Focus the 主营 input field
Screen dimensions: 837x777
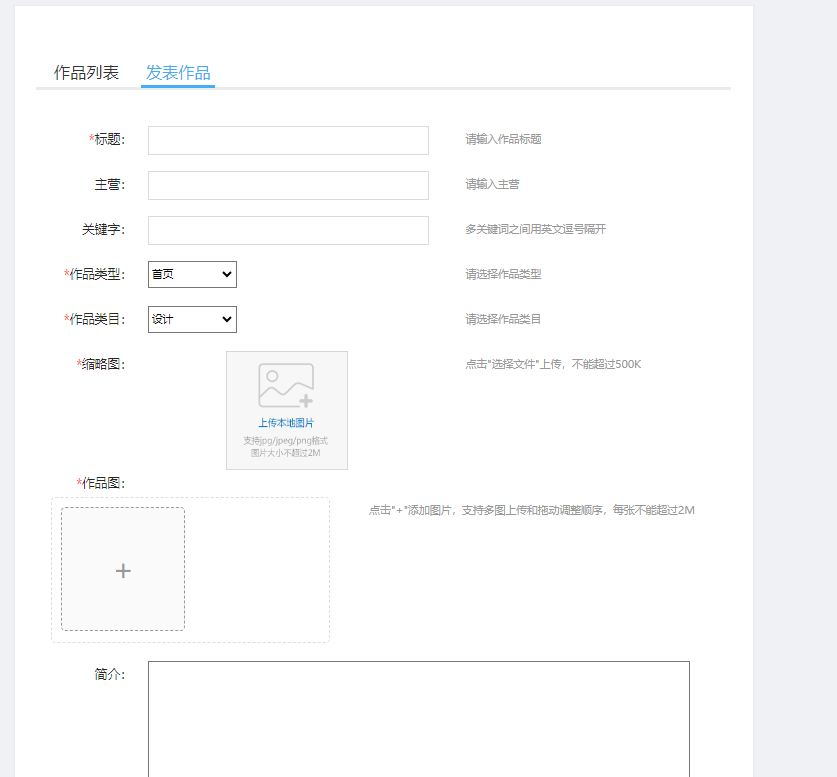pos(288,185)
